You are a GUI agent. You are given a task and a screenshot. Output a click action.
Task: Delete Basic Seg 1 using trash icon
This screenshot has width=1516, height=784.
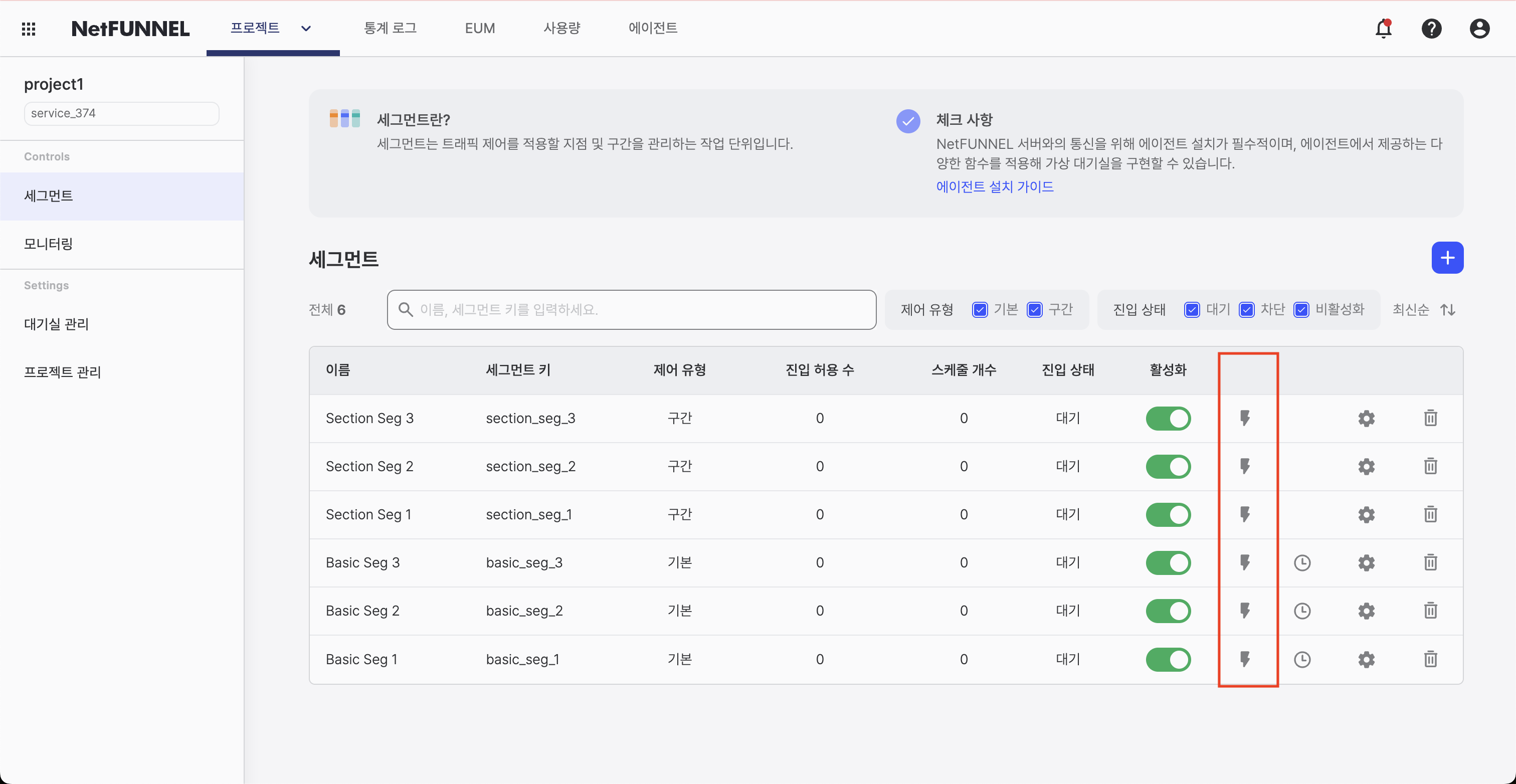coord(1430,659)
